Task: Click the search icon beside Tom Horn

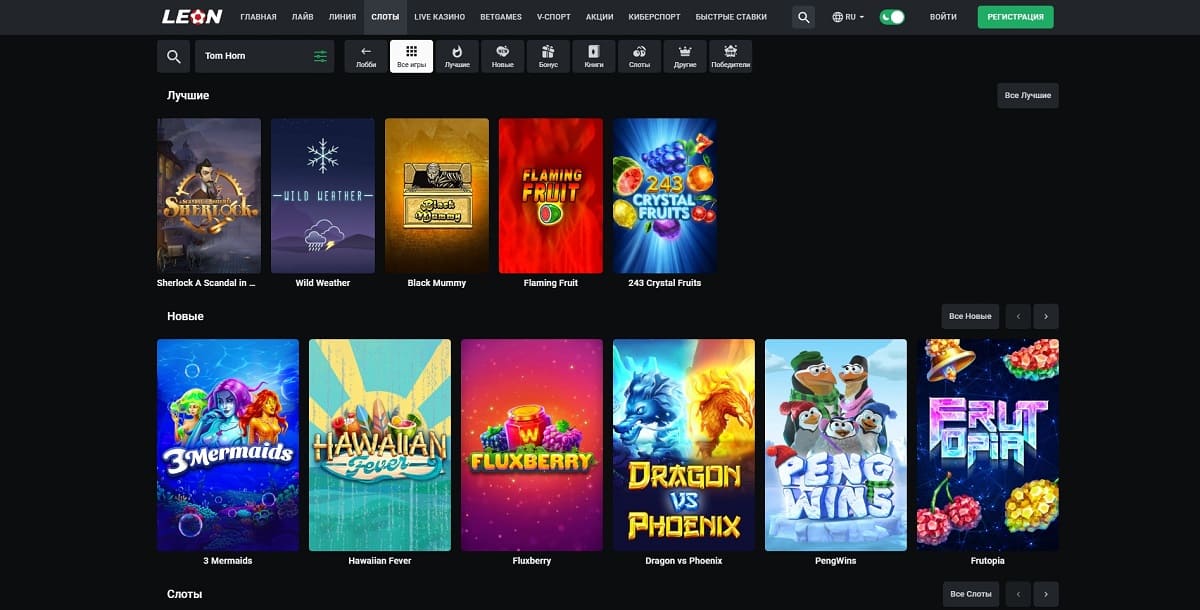Action: [174, 56]
